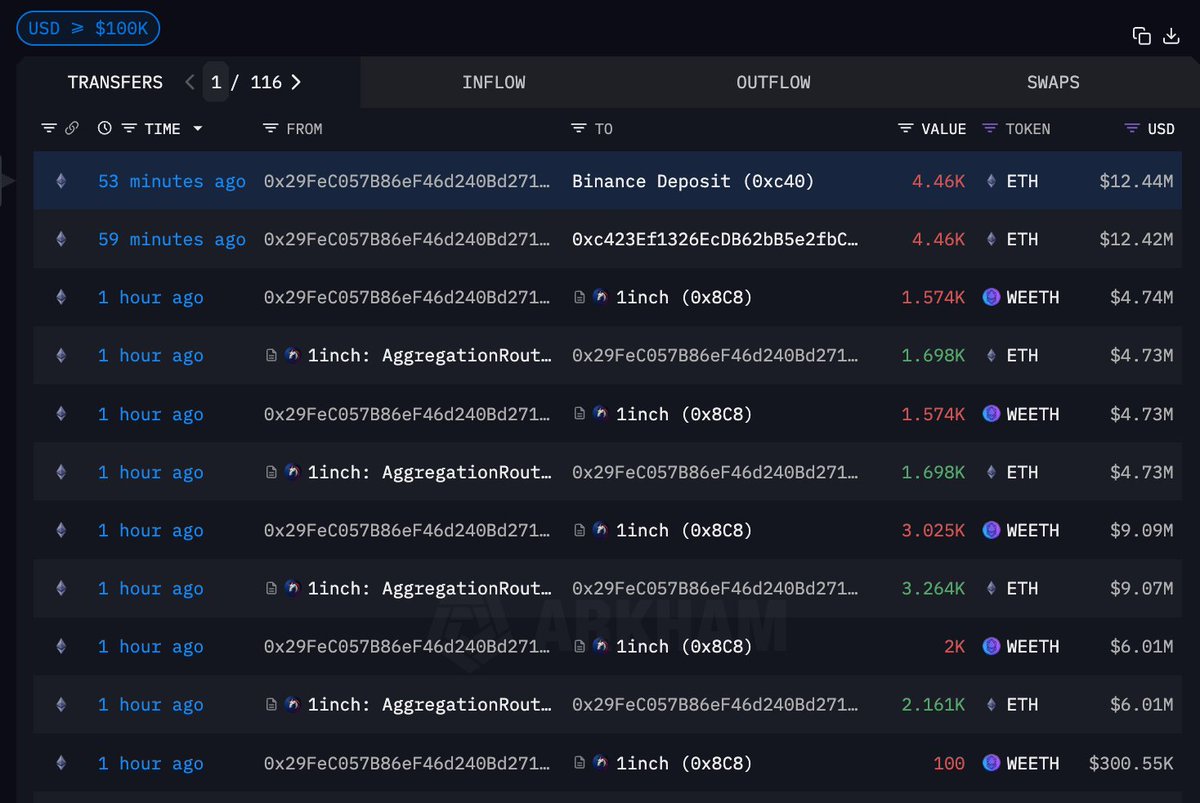Click the 4.46K value in the $12.44M row
The image size is (1200, 803).
click(x=938, y=181)
